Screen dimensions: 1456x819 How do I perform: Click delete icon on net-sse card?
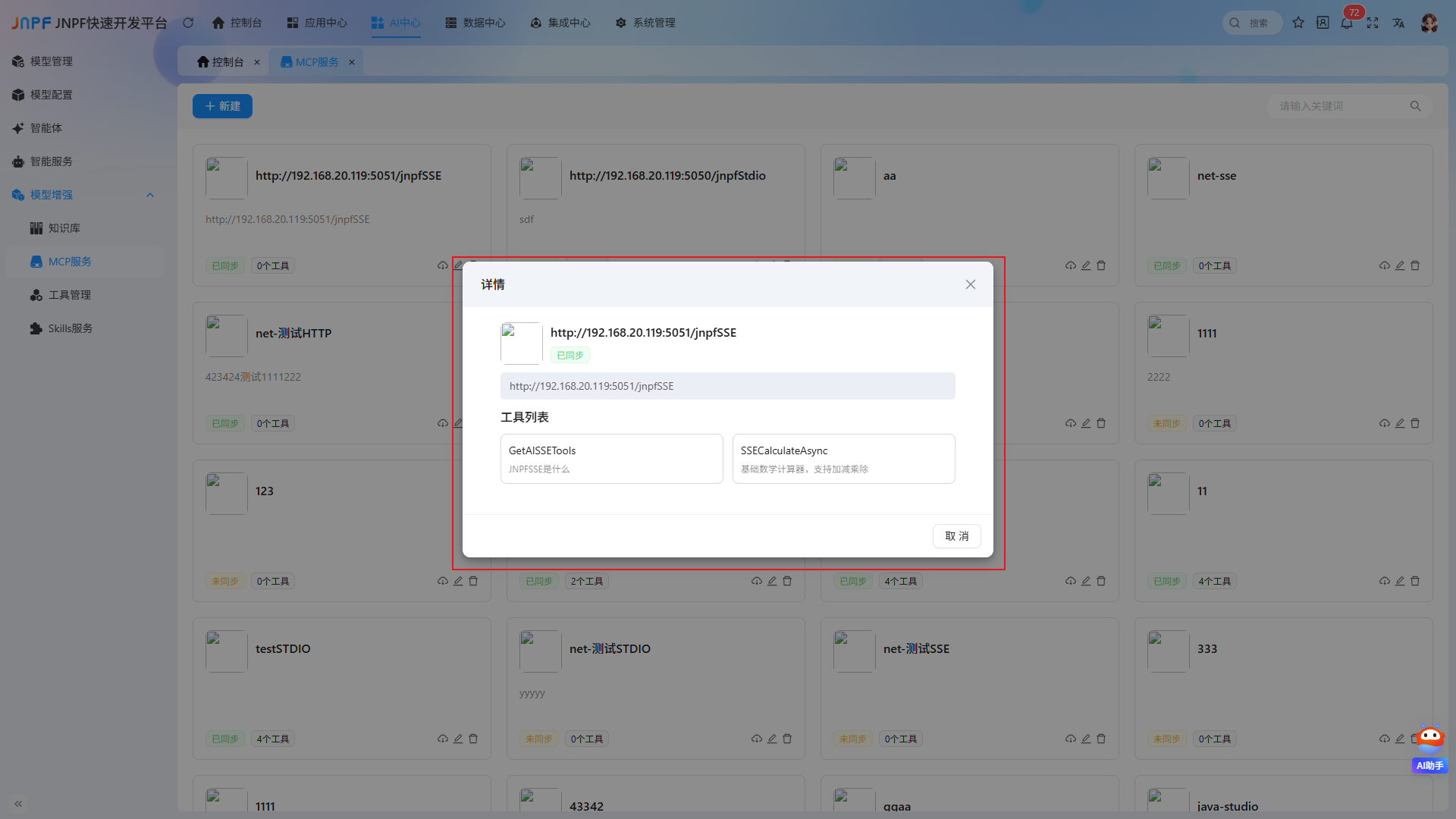click(x=1415, y=265)
